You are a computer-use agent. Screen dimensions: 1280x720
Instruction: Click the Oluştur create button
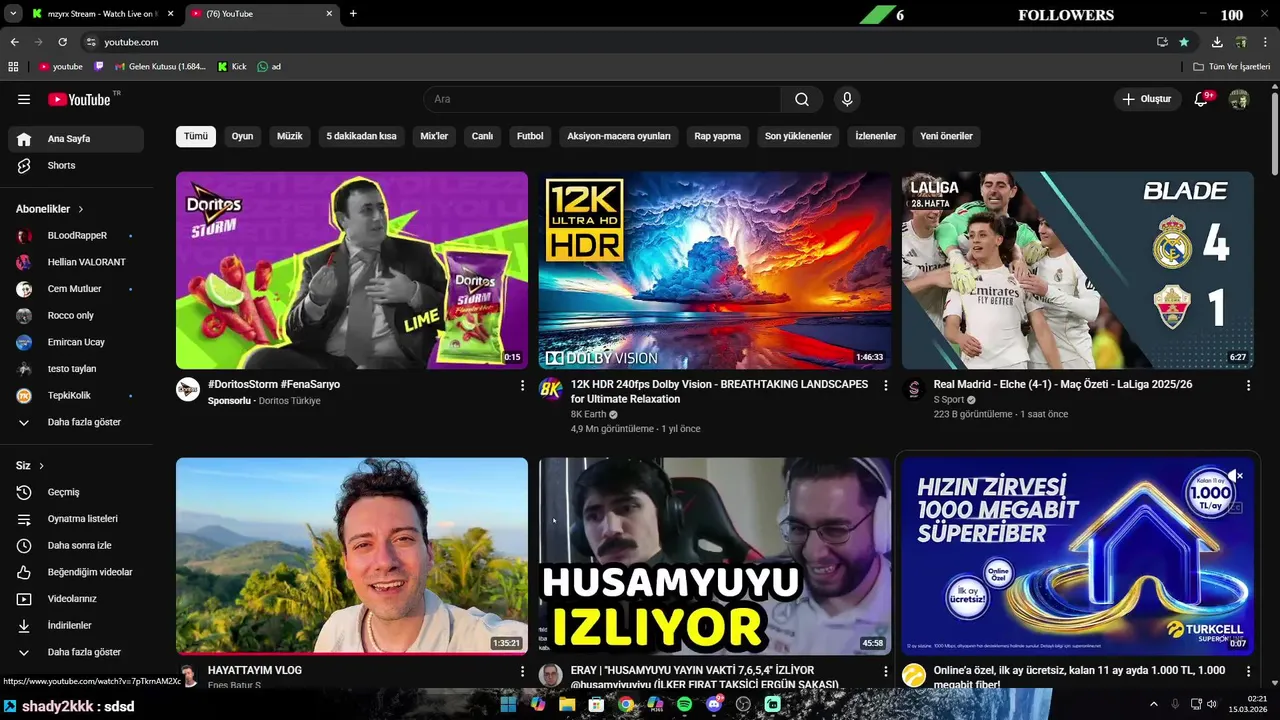coord(1147,99)
